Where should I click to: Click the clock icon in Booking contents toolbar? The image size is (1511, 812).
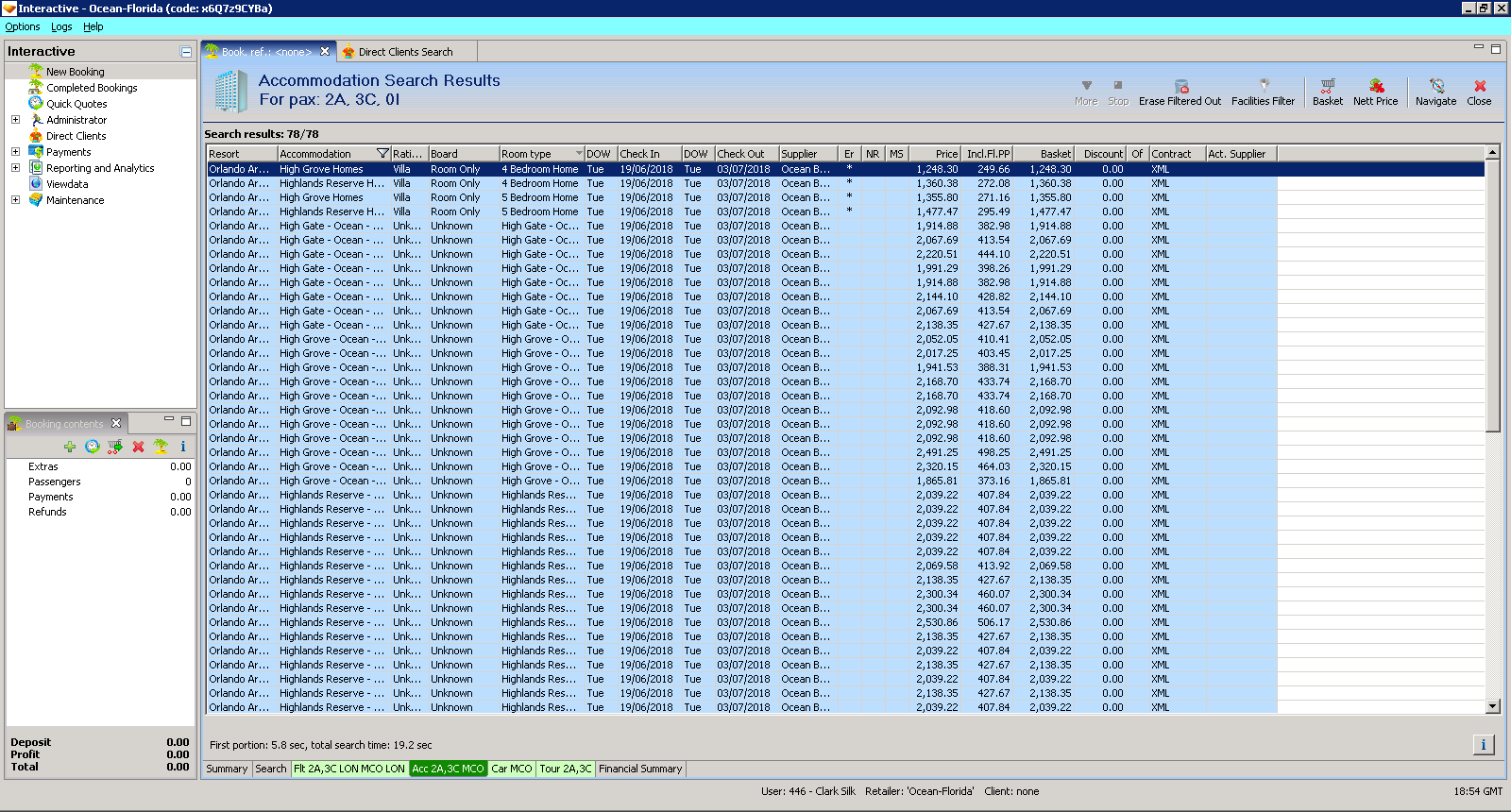[92, 447]
